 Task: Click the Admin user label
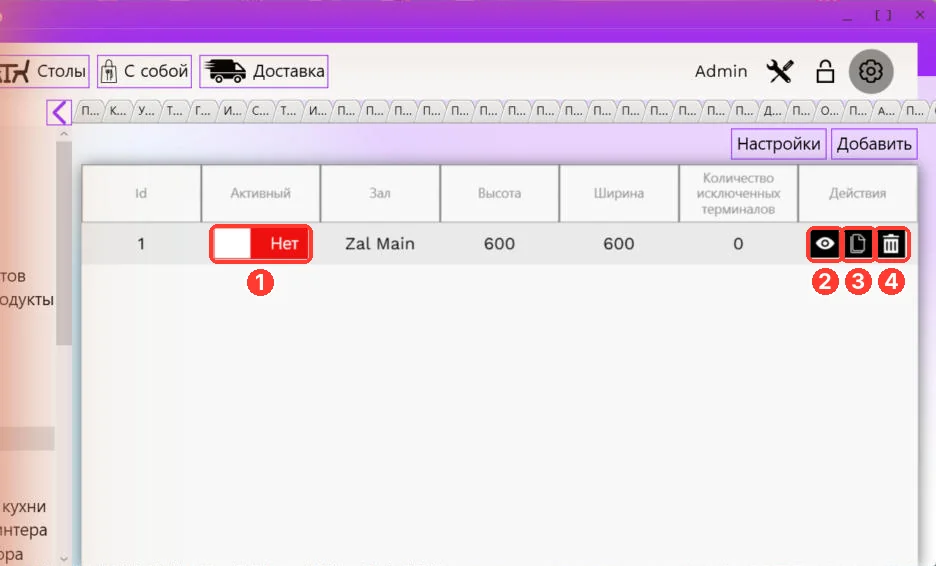click(x=721, y=72)
